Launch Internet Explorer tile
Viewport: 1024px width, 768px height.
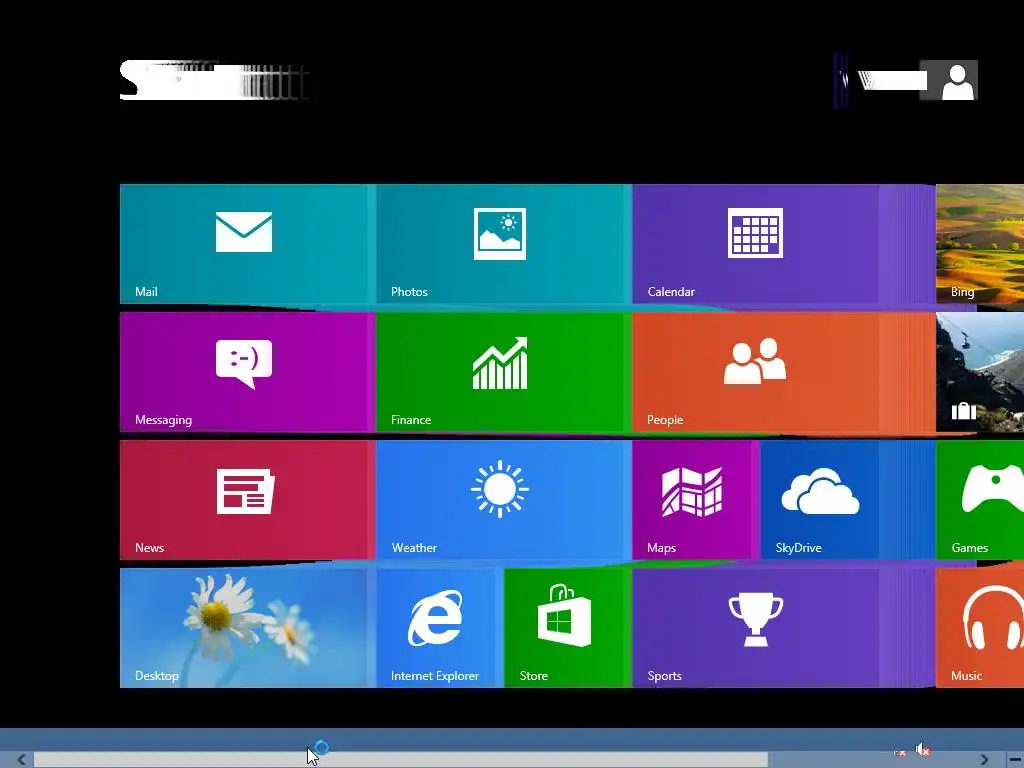(x=436, y=628)
